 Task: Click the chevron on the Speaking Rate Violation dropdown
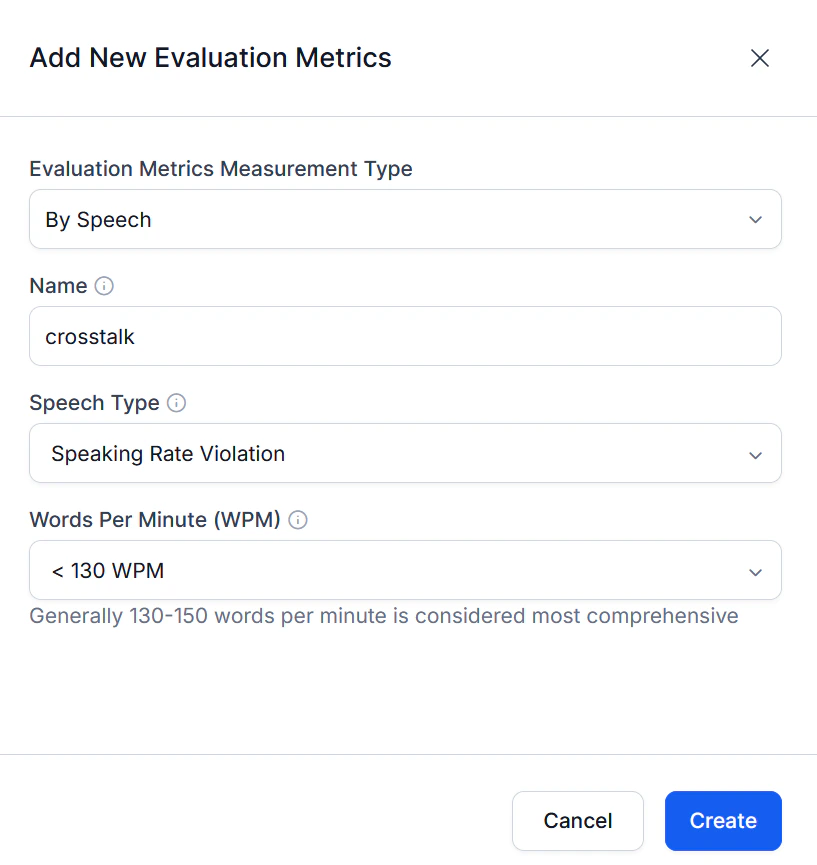click(x=756, y=454)
